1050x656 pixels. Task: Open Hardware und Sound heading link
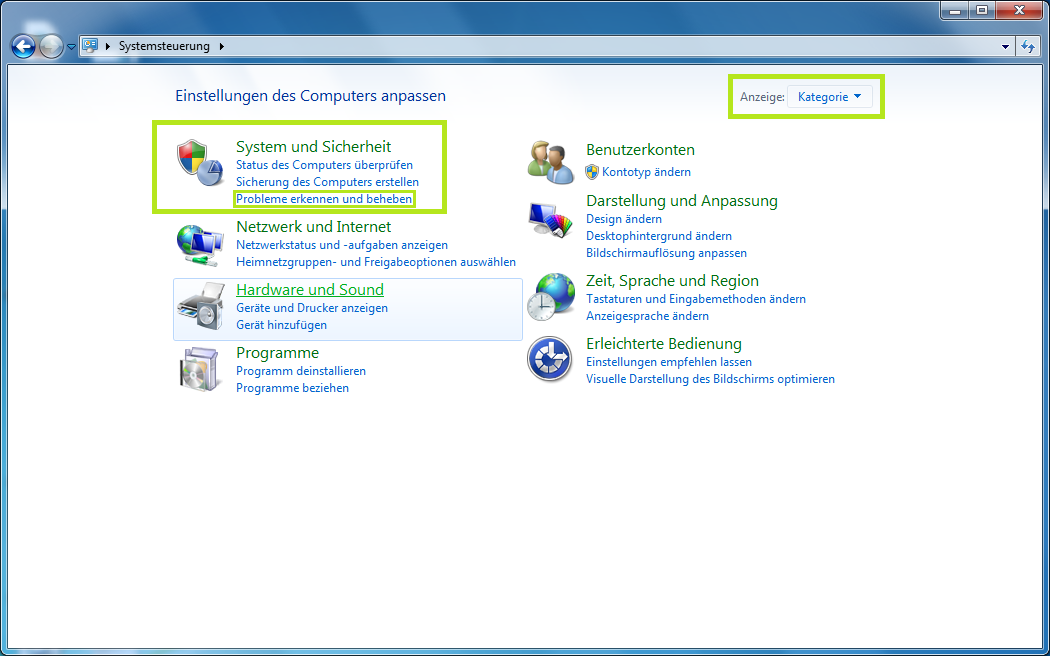pyautogui.click(x=310, y=290)
